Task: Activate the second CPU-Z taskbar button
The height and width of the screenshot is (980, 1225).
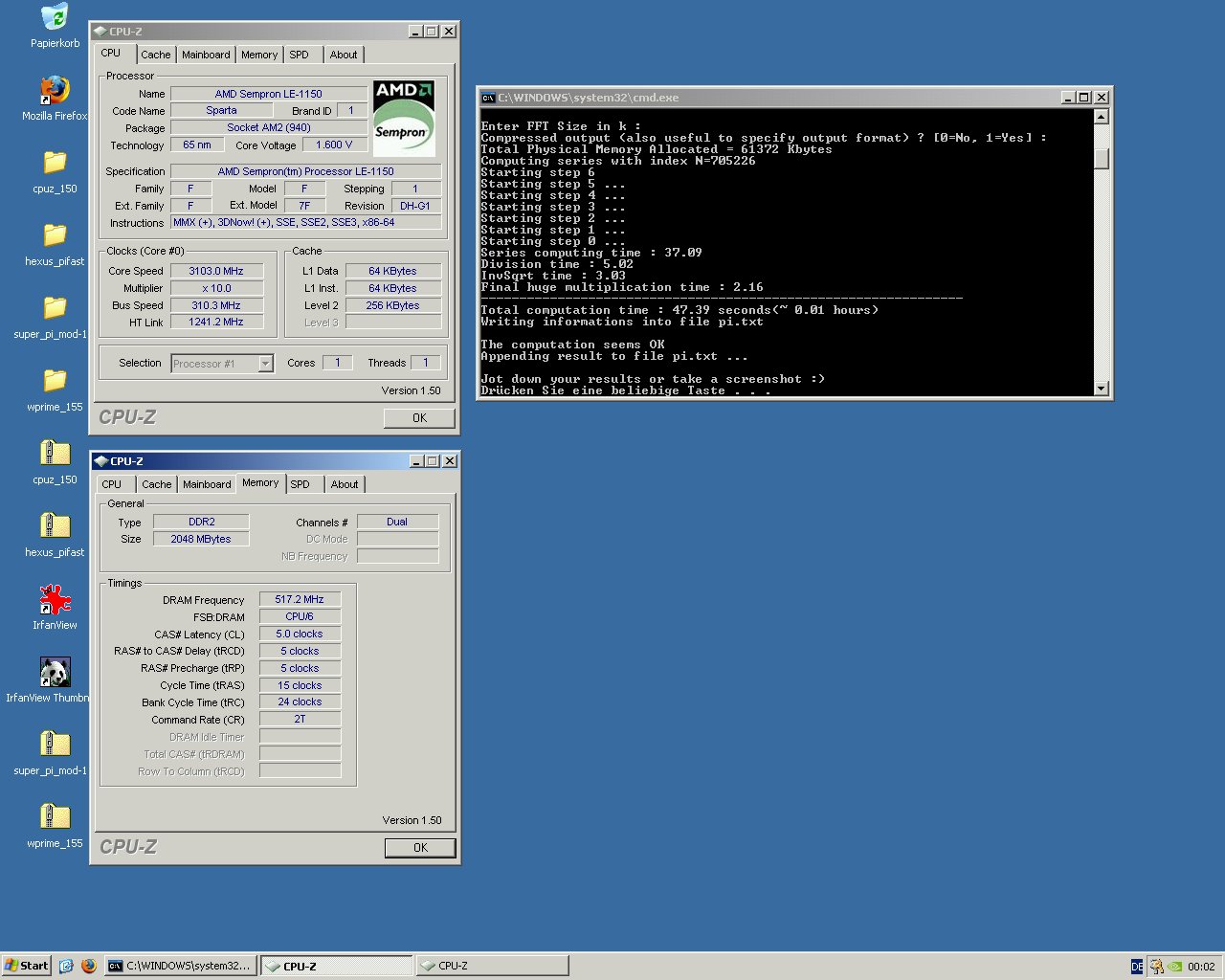Action: [x=492, y=966]
